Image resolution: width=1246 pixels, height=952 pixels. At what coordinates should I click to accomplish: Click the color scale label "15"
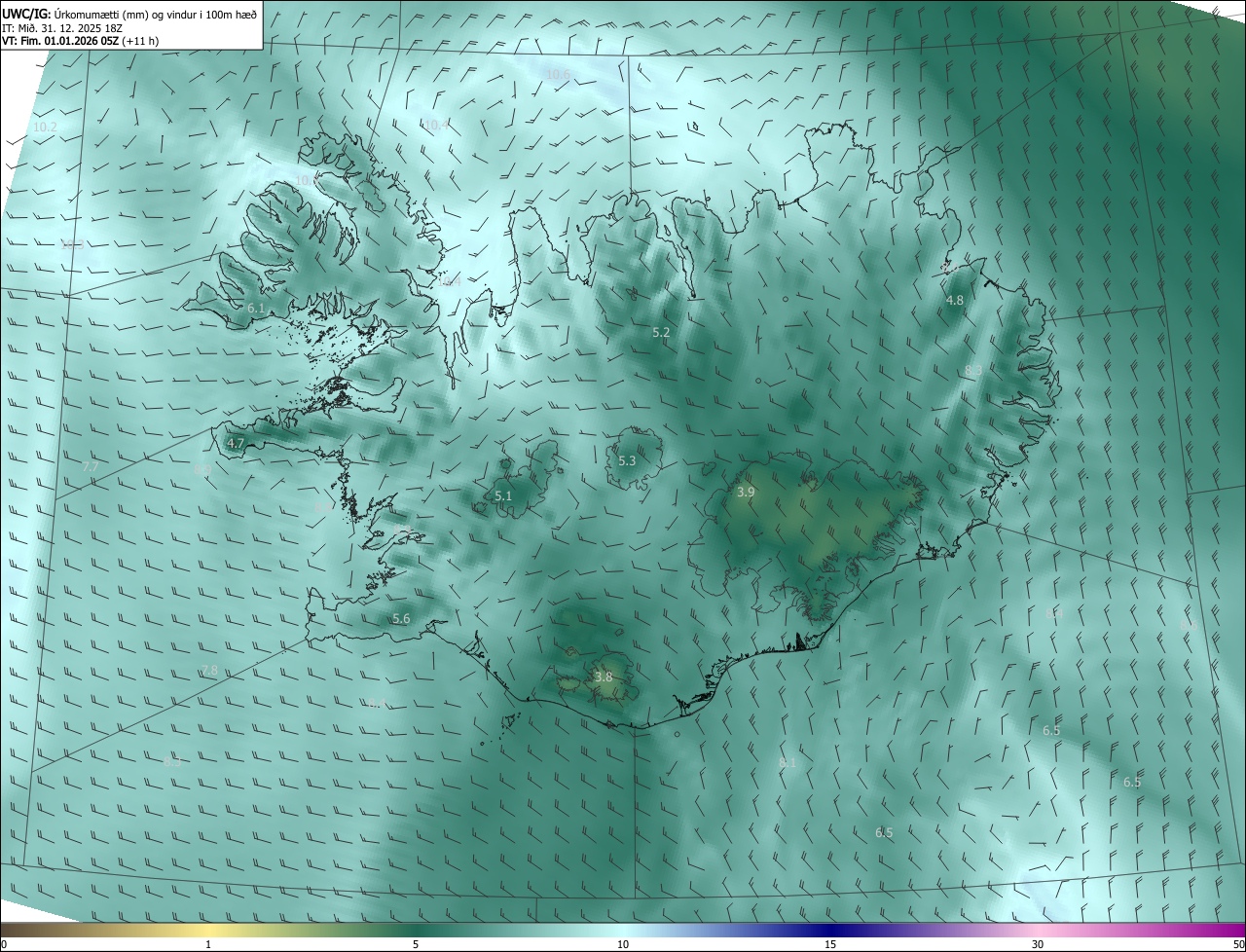830,945
